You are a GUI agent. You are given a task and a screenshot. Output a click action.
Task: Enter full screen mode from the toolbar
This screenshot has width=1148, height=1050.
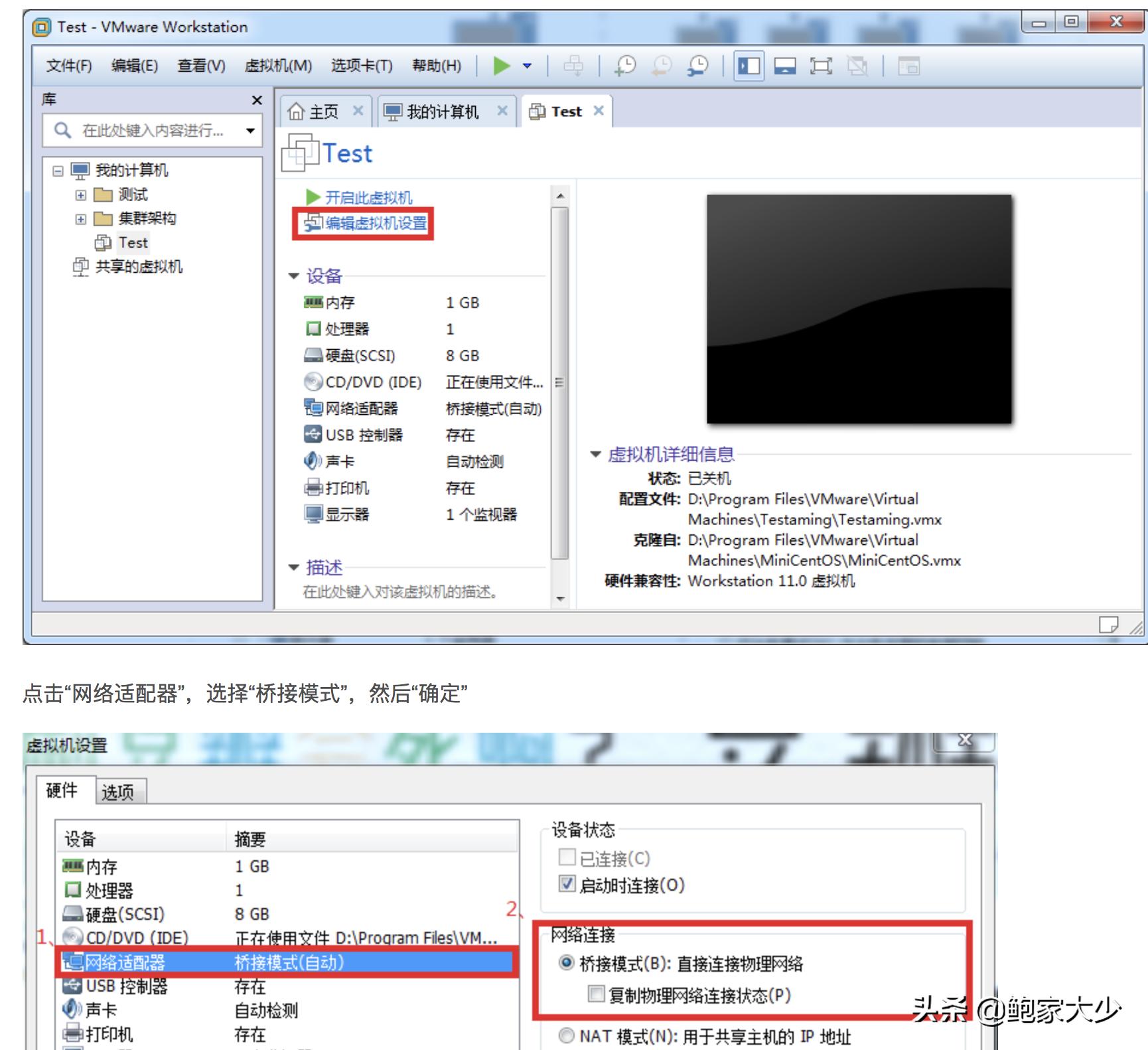point(820,66)
